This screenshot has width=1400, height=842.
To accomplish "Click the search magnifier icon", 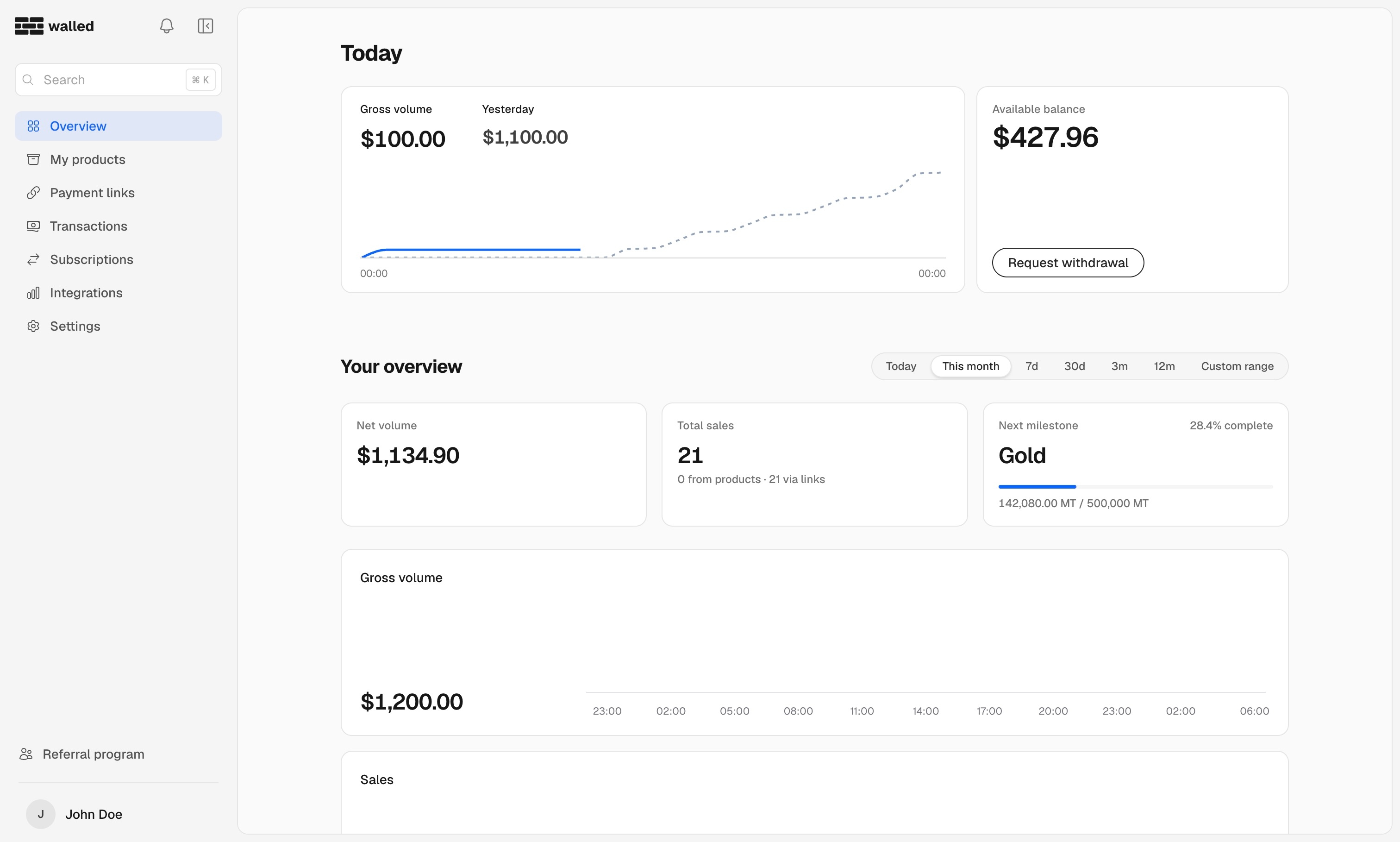I will point(28,80).
